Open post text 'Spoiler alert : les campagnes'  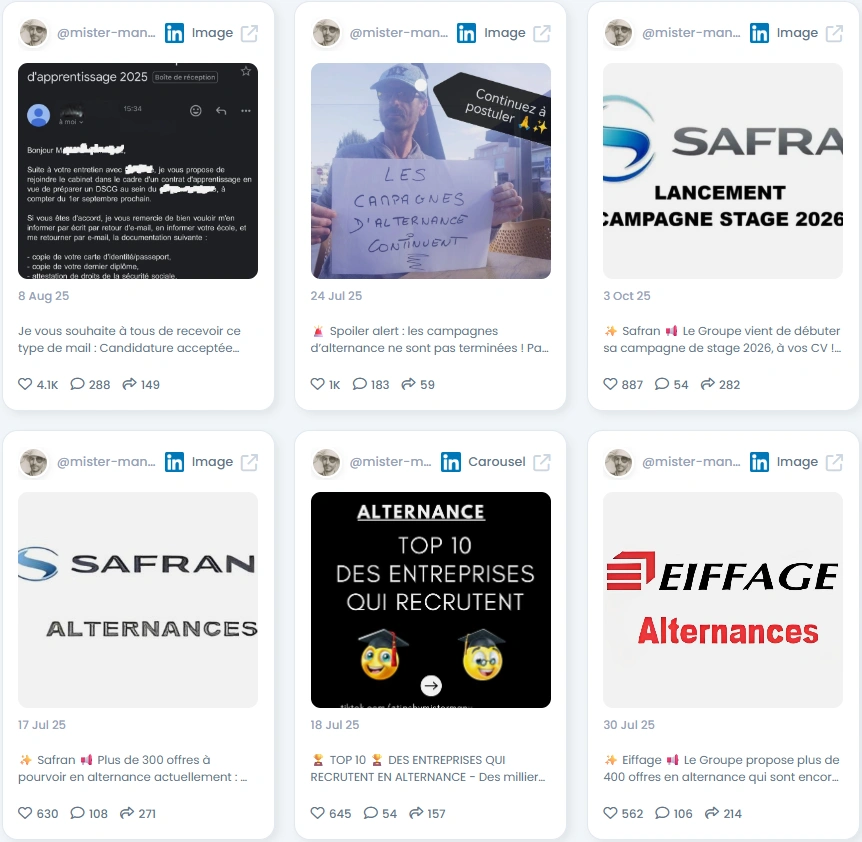click(x=429, y=339)
